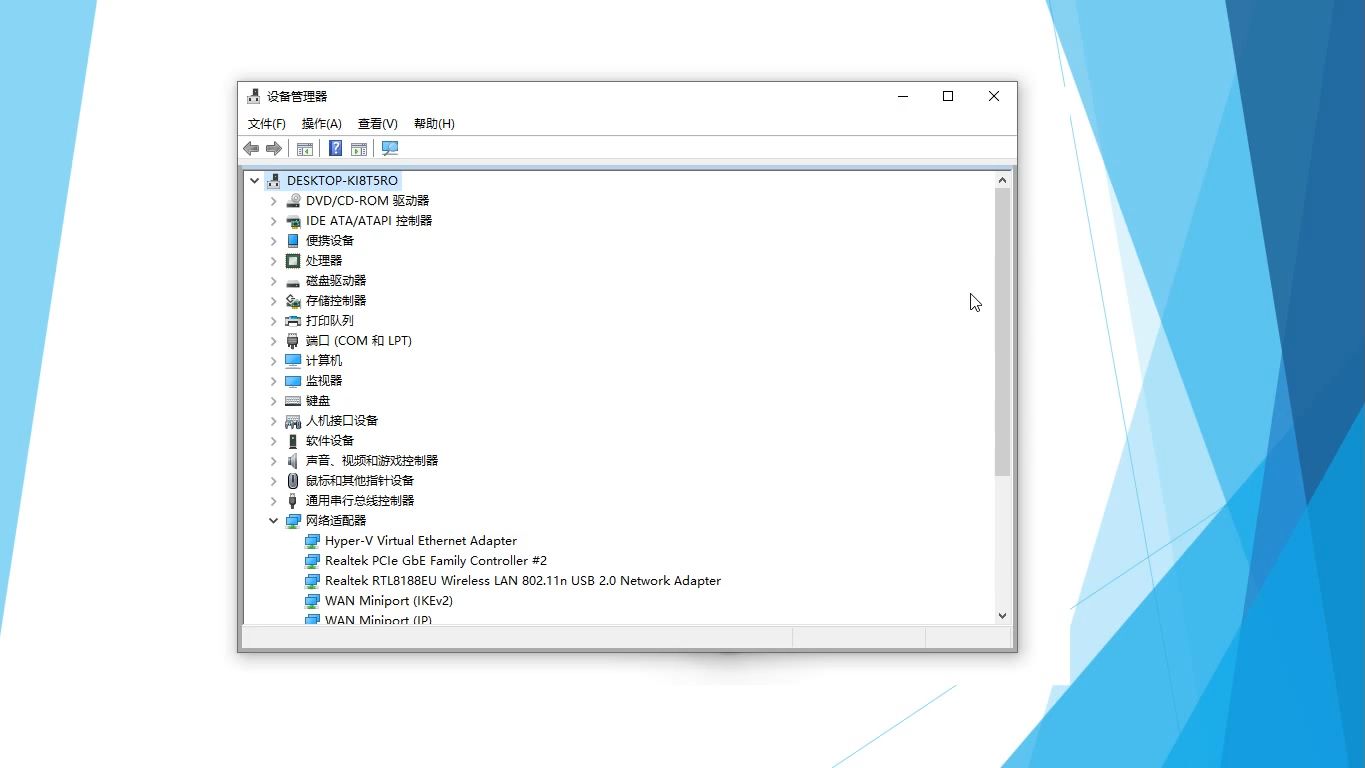
Task: Select the 存储控制器 label
Action: pyautogui.click(x=336, y=301)
